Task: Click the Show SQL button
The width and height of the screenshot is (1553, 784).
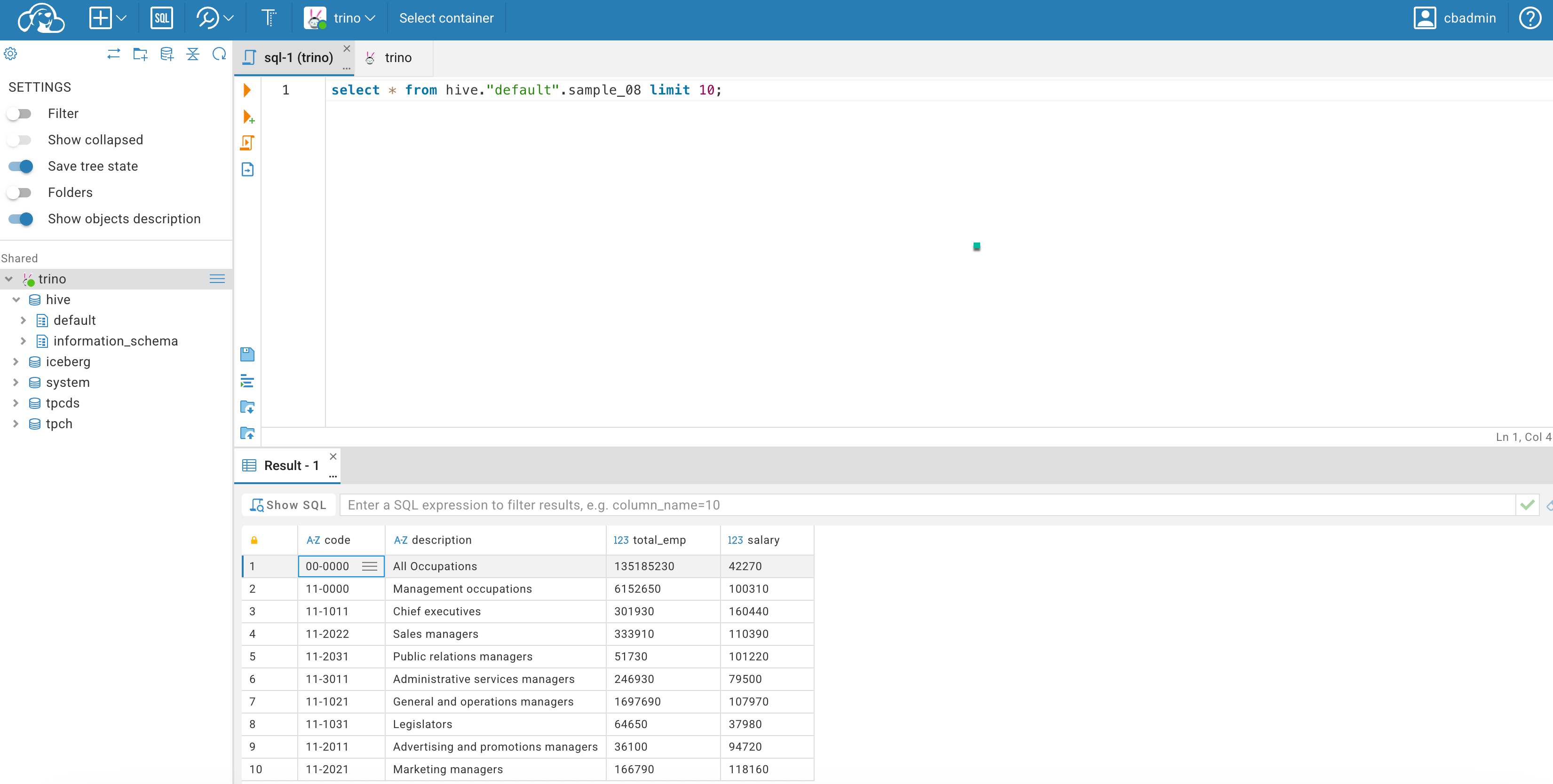Action: (x=288, y=505)
